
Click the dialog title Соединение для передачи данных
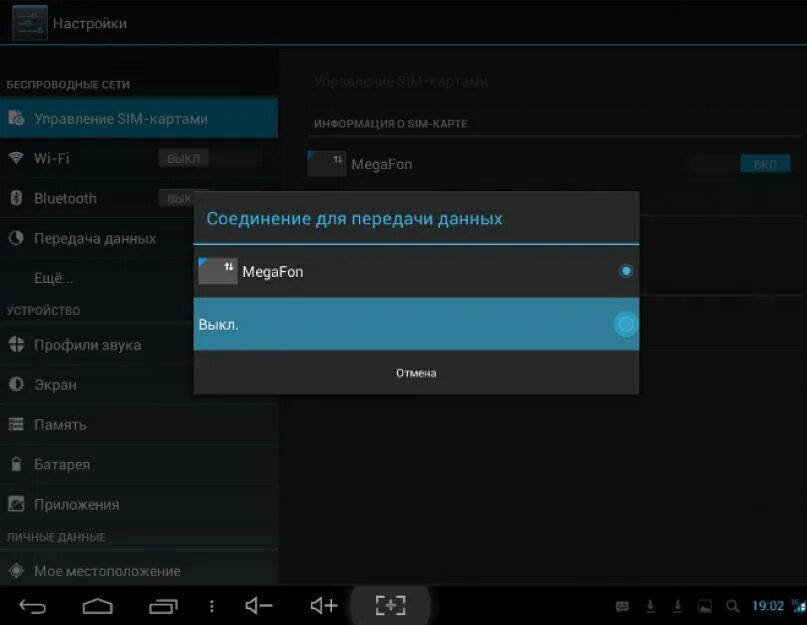point(355,219)
